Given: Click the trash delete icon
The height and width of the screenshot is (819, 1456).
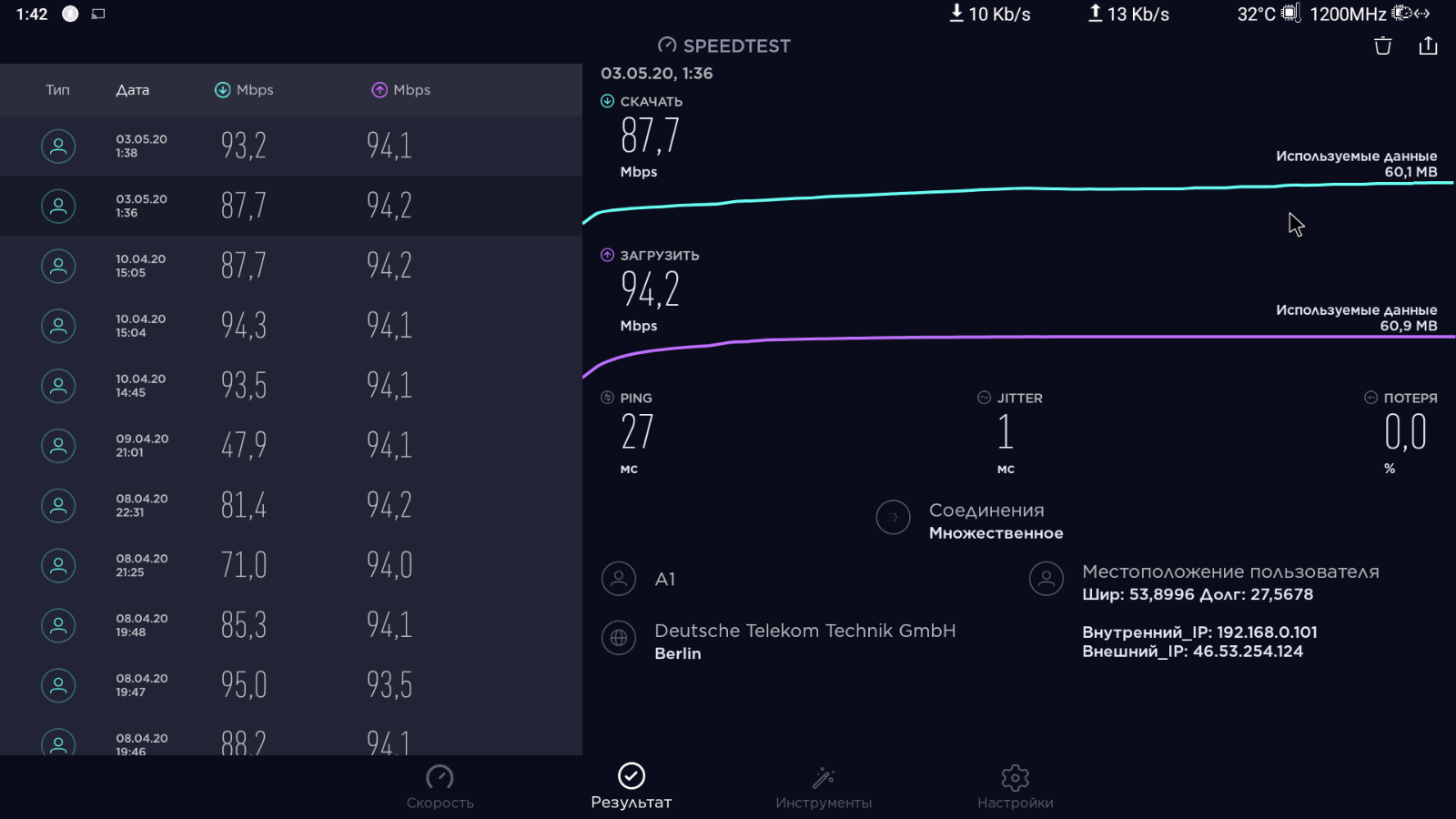Looking at the screenshot, I should (x=1382, y=46).
